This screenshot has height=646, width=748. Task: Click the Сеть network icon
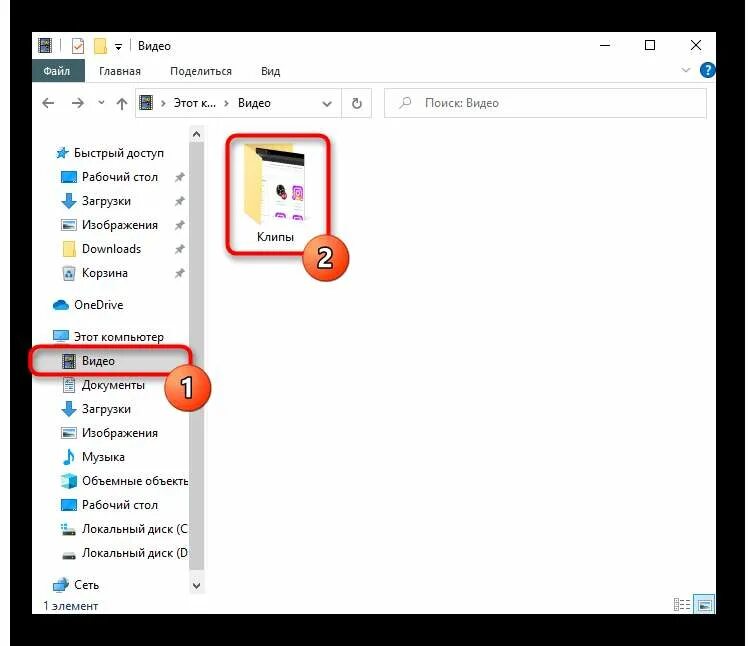(61, 585)
